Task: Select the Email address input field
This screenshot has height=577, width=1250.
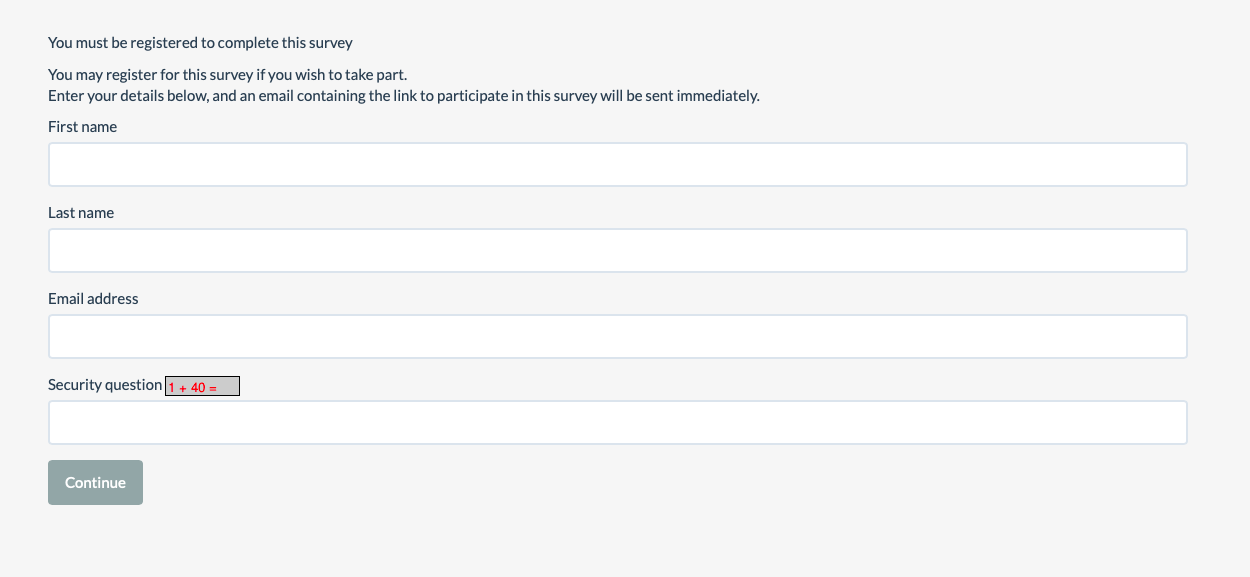Action: (617, 336)
